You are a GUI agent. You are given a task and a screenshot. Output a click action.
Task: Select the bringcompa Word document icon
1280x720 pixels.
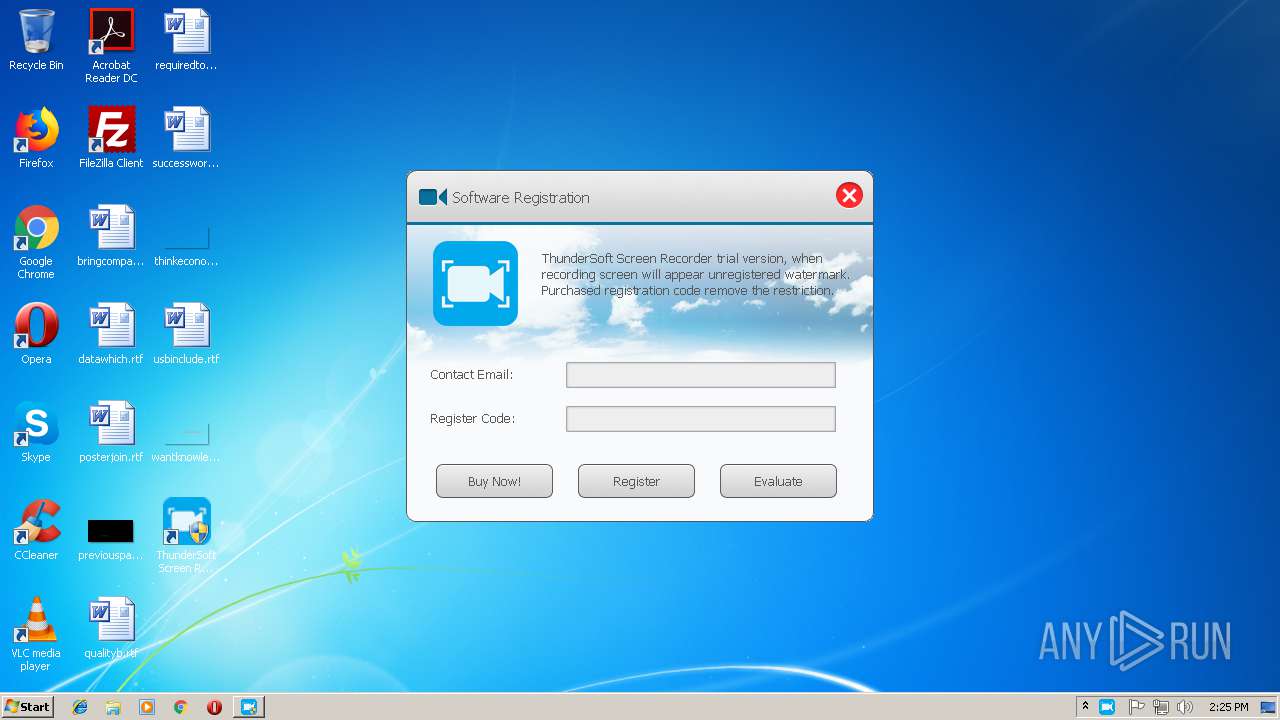111,236
